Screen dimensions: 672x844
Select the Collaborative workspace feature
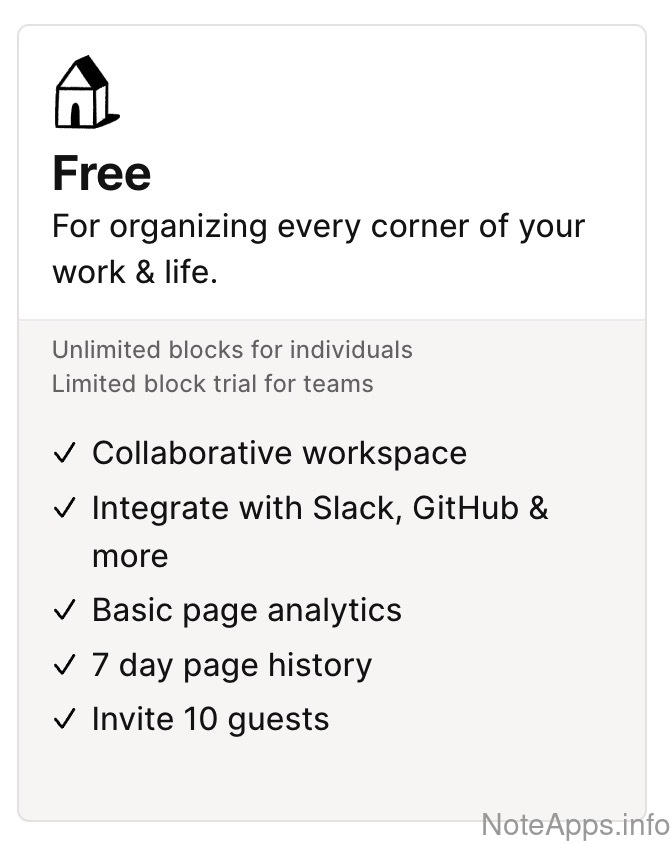pos(279,453)
